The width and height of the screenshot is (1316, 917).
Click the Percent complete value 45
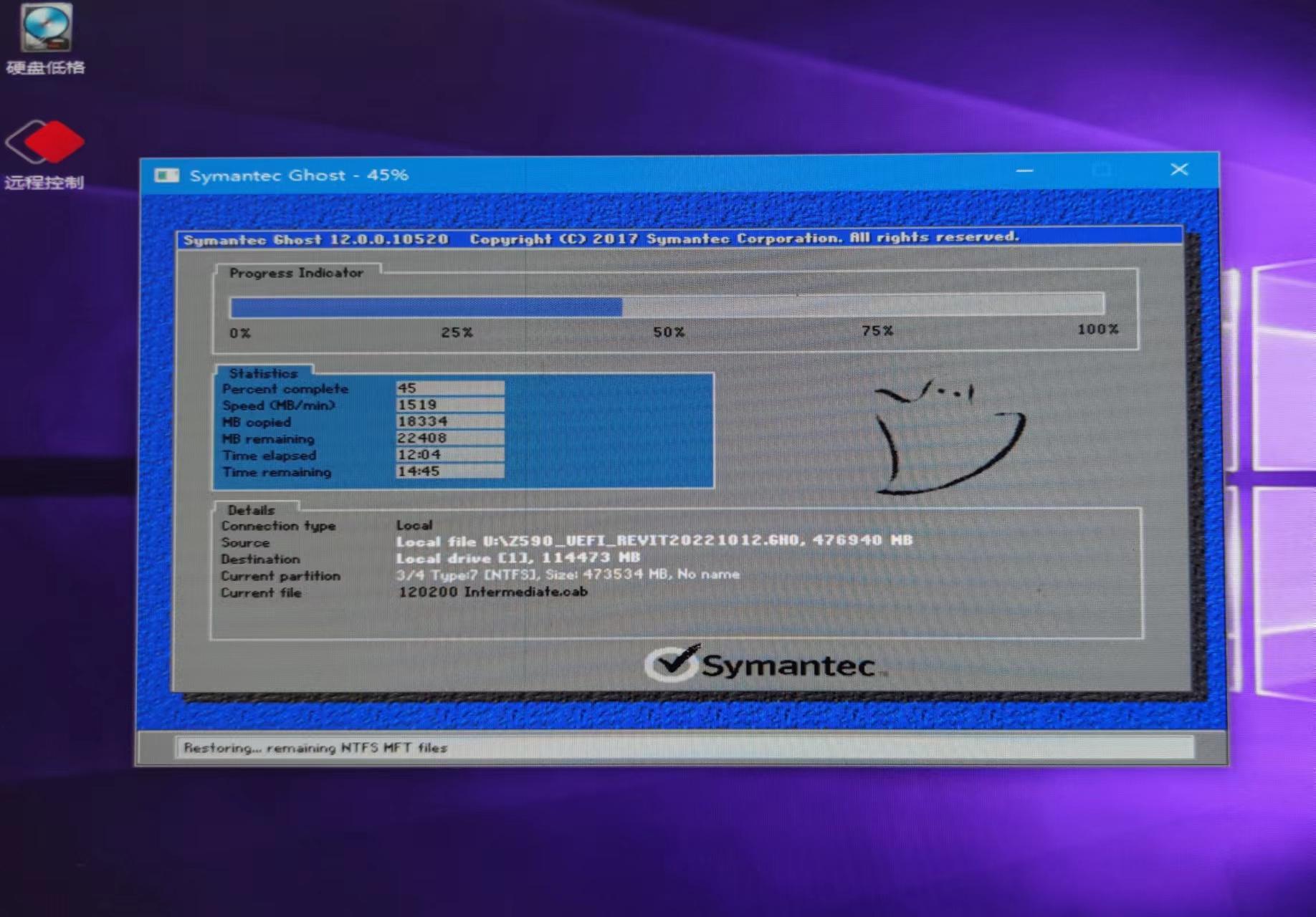(x=449, y=388)
